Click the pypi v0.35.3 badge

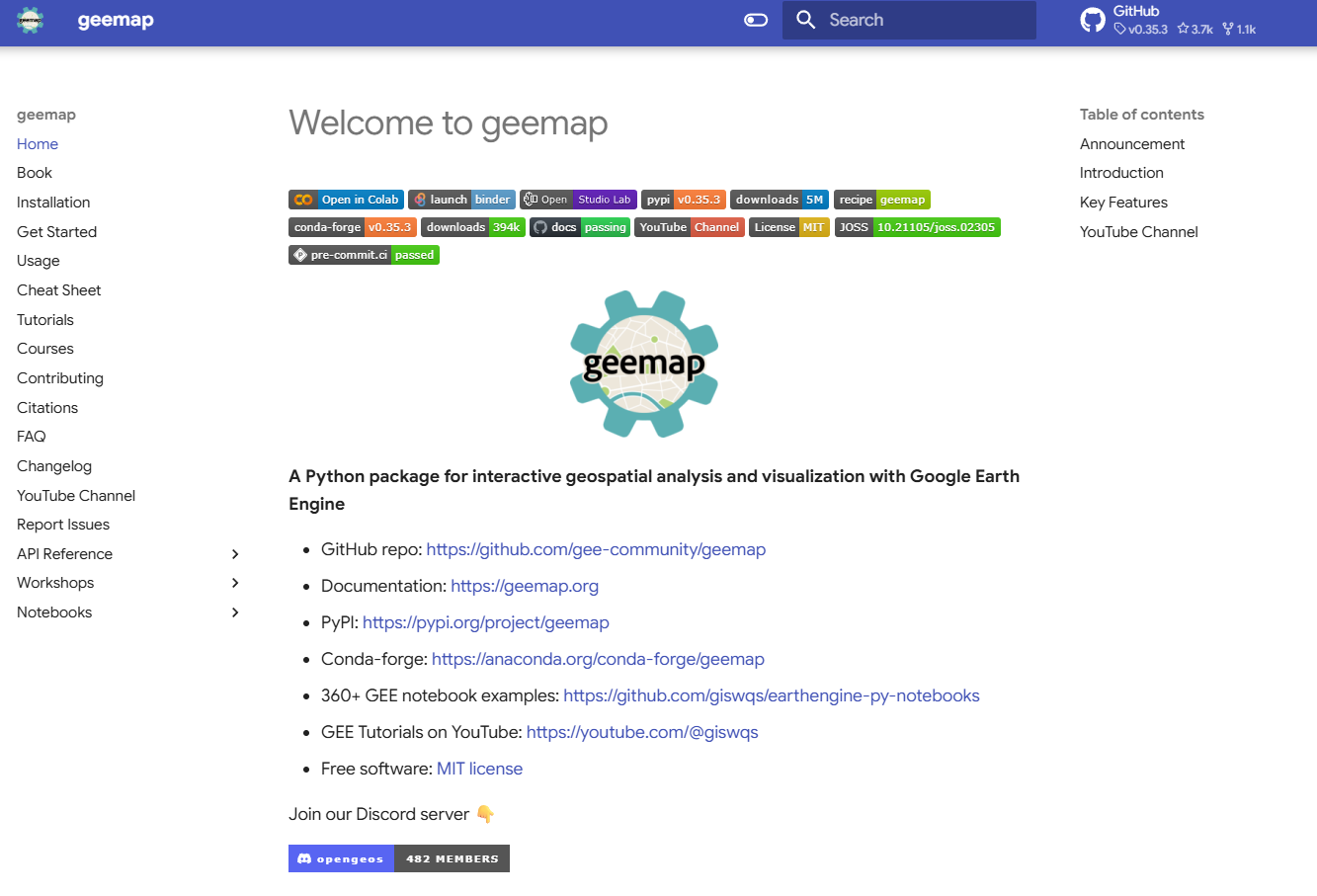[683, 200]
